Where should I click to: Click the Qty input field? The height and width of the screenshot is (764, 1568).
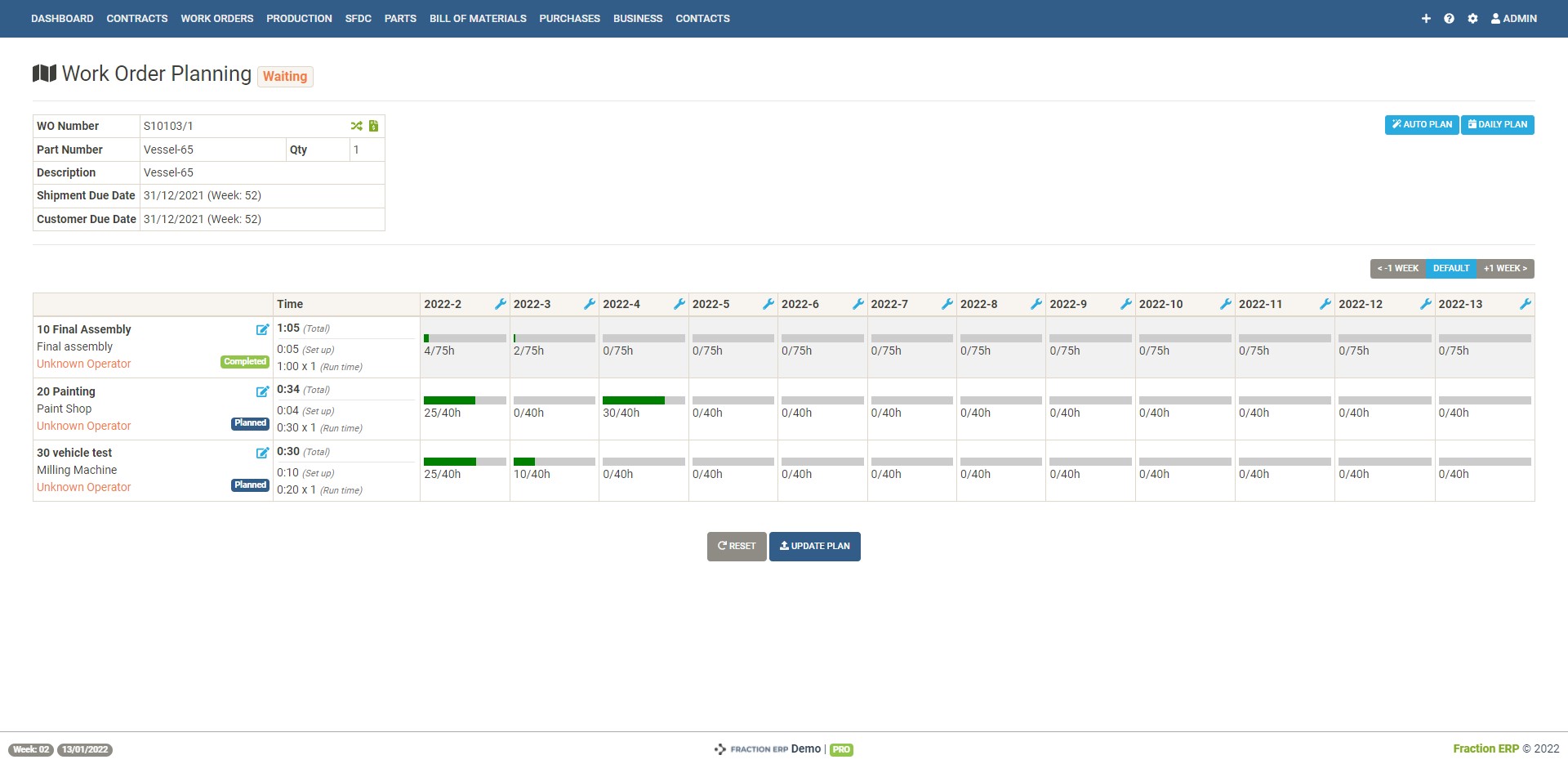click(367, 150)
